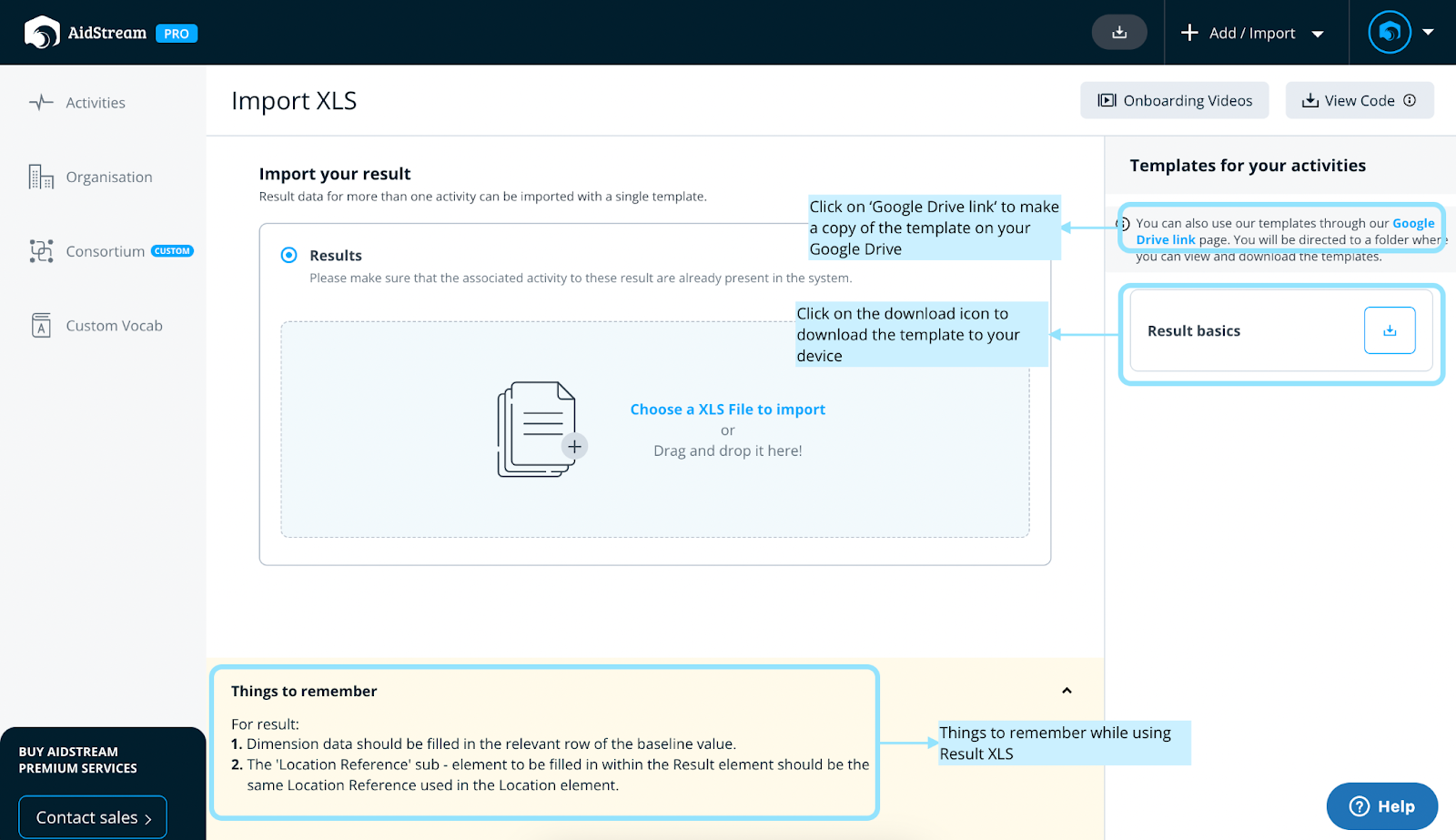Click the Organisation building icon in the sidebar
Image resolution: width=1456 pixels, height=840 pixels.
(40, 177)
